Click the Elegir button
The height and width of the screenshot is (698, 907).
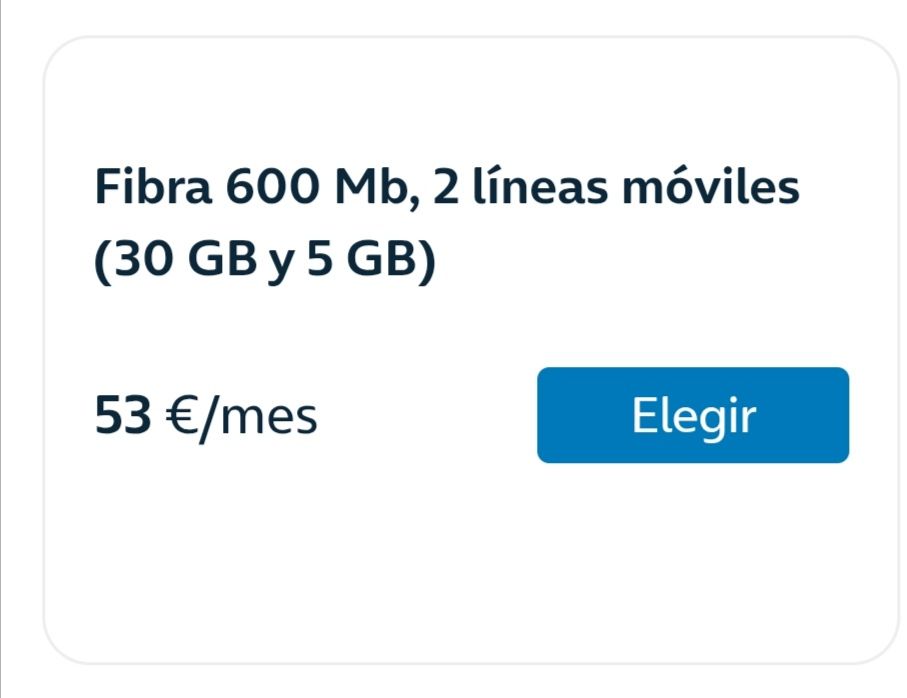click(x=692, y=415)
